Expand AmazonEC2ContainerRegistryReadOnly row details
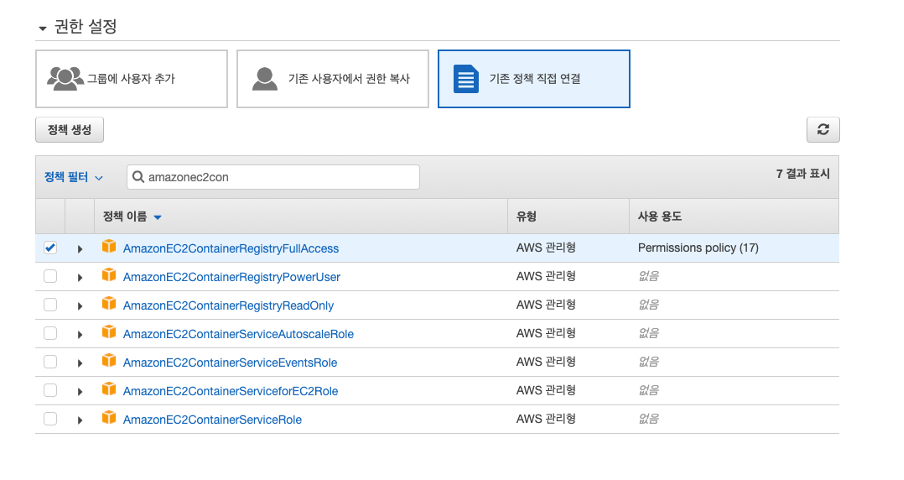 (80, 306)
